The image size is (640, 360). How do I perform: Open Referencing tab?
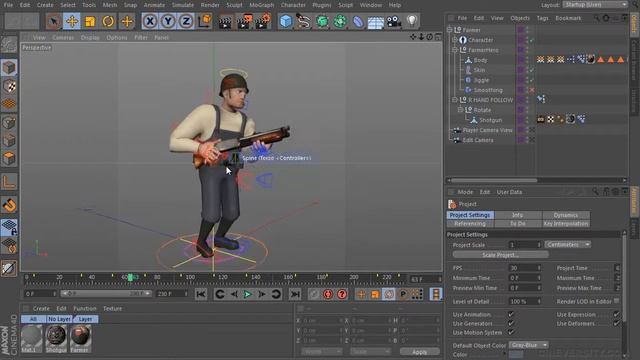(470, 224)
